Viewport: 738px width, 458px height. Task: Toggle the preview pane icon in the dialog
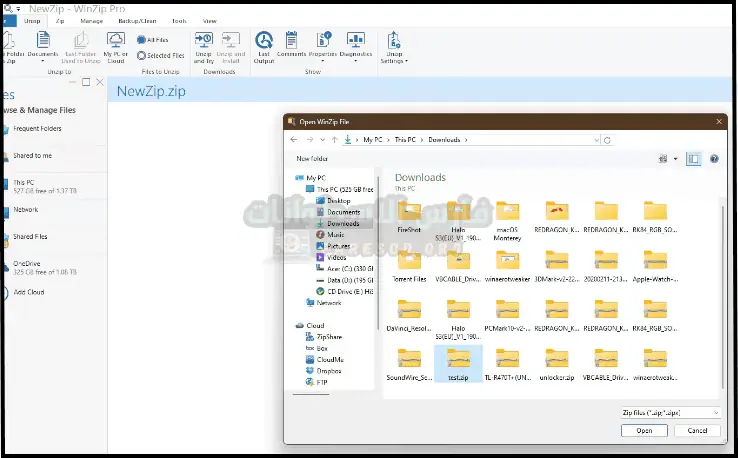pos(693,158)
